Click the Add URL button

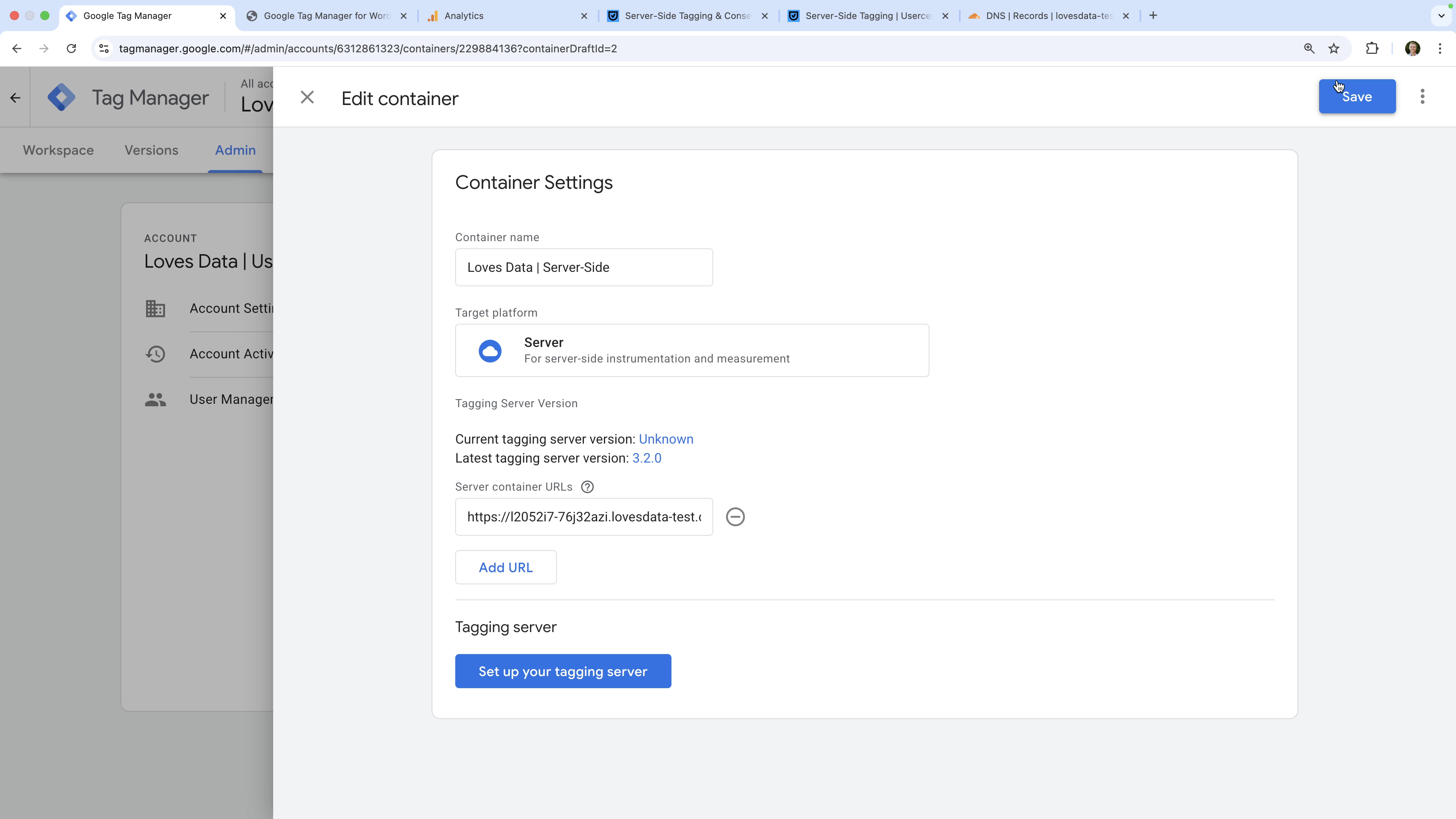click(505, 567)
